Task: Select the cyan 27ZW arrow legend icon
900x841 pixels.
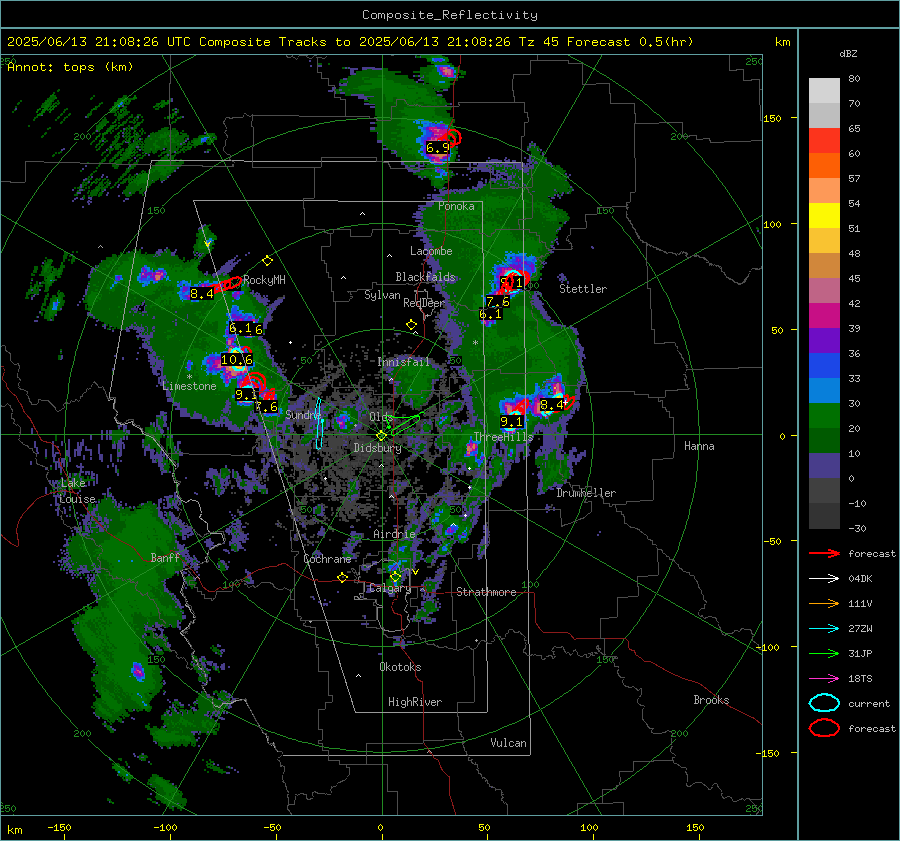Action: pos(824,629)
